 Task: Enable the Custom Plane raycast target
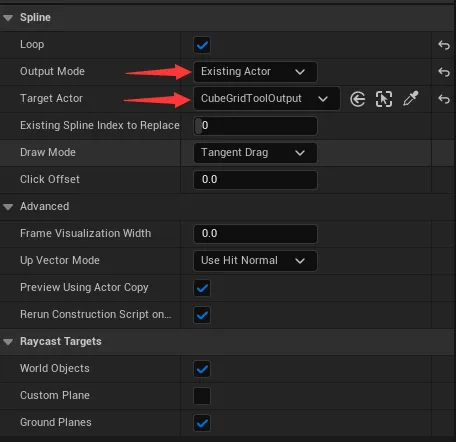[202, 396]
